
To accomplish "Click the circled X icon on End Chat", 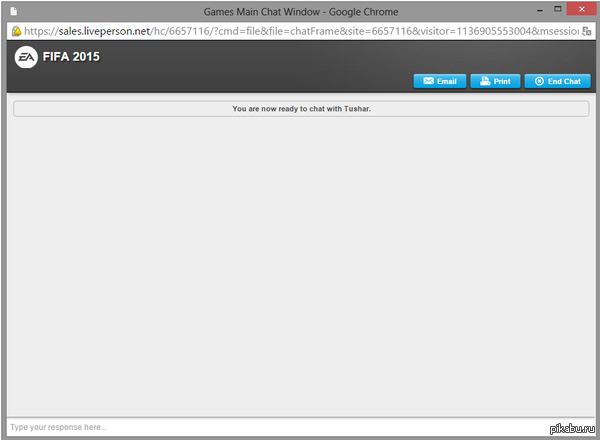I will (539, 81).
